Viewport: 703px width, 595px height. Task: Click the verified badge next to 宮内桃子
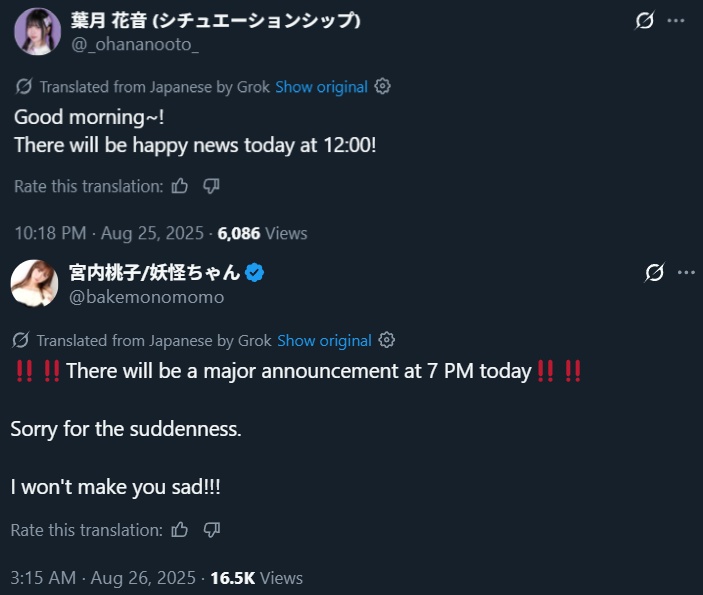[x=256, y=273]
